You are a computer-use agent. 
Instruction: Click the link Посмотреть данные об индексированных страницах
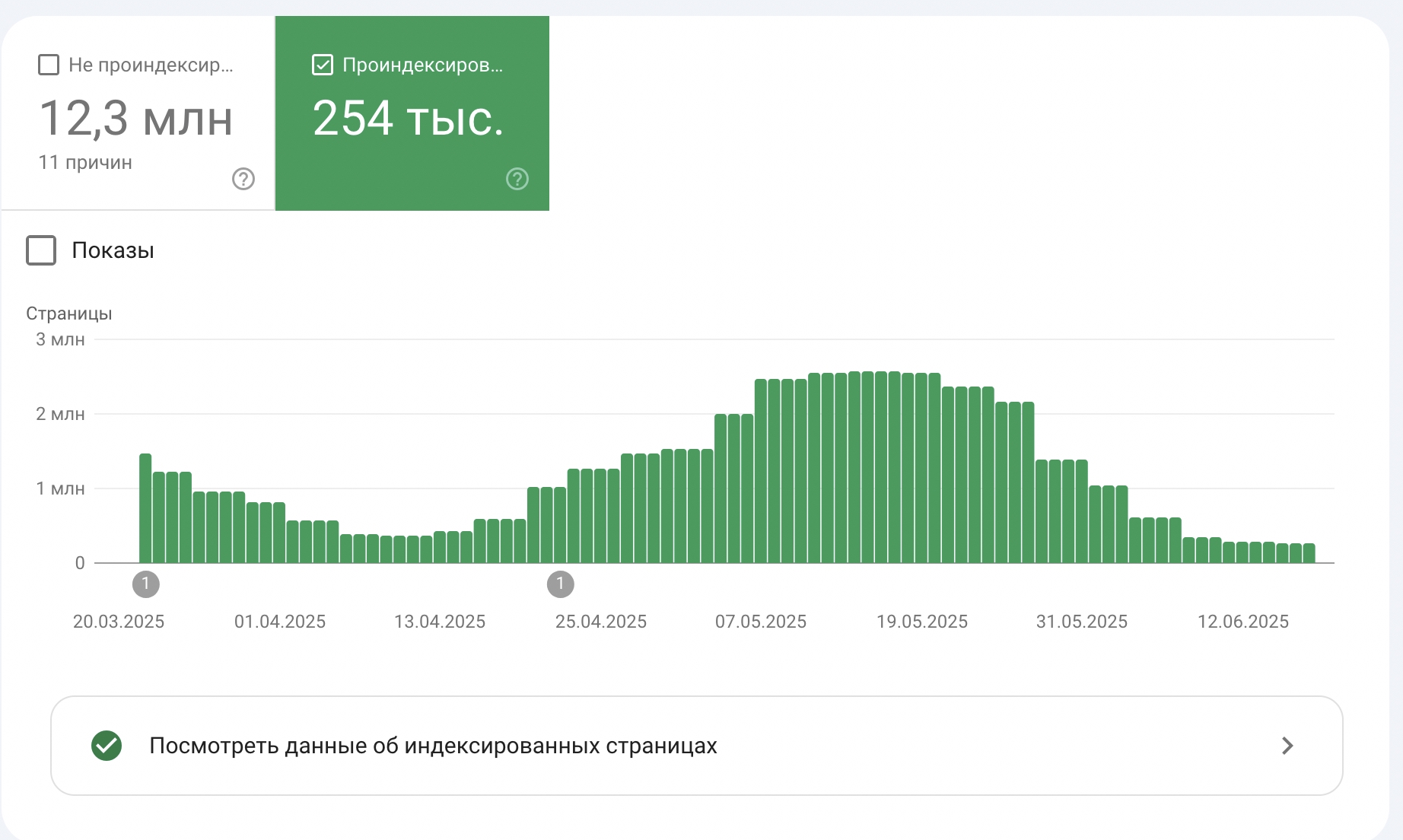[x=434, y=746]
